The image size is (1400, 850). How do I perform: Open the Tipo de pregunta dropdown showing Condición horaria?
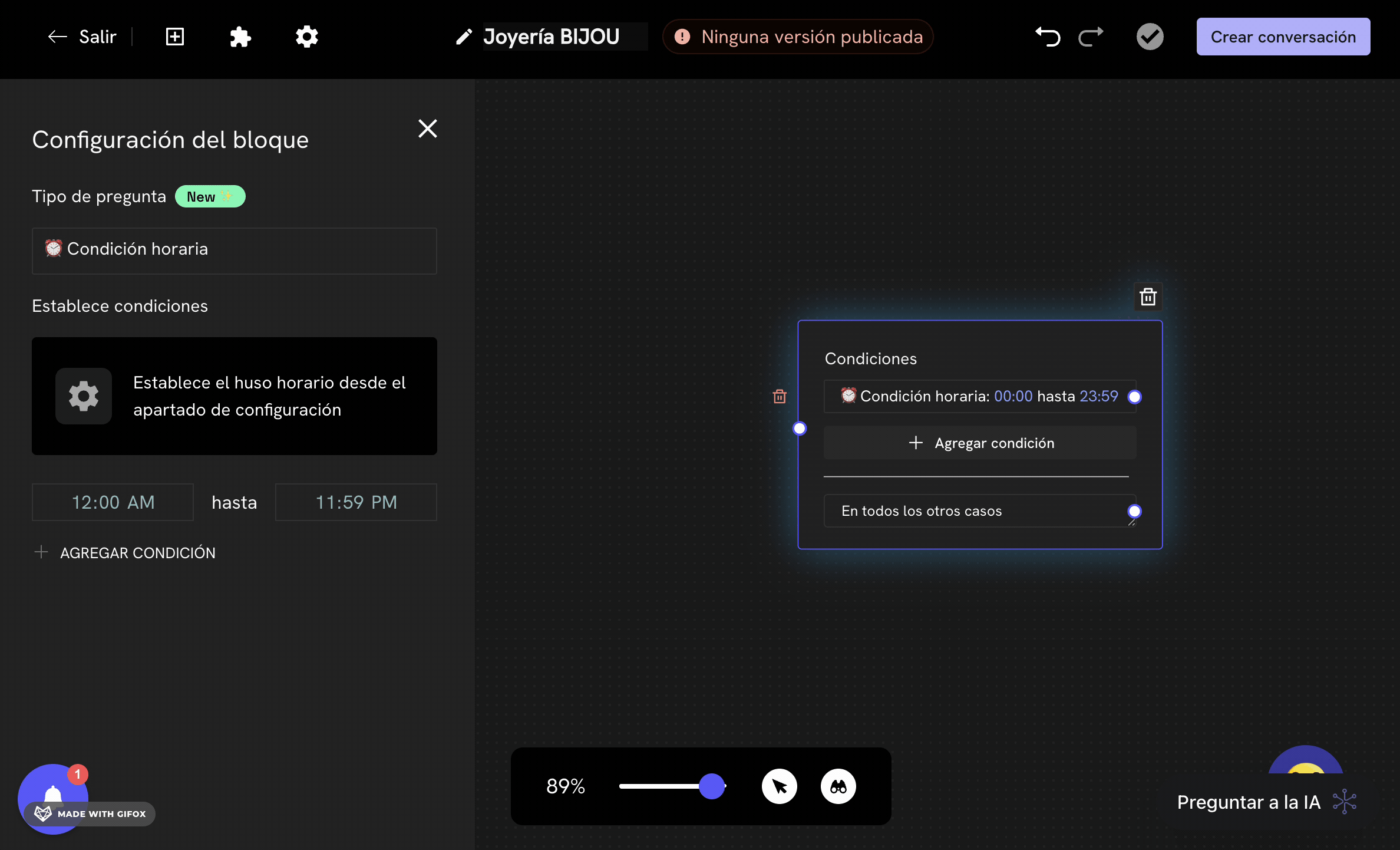click(234, 251)
